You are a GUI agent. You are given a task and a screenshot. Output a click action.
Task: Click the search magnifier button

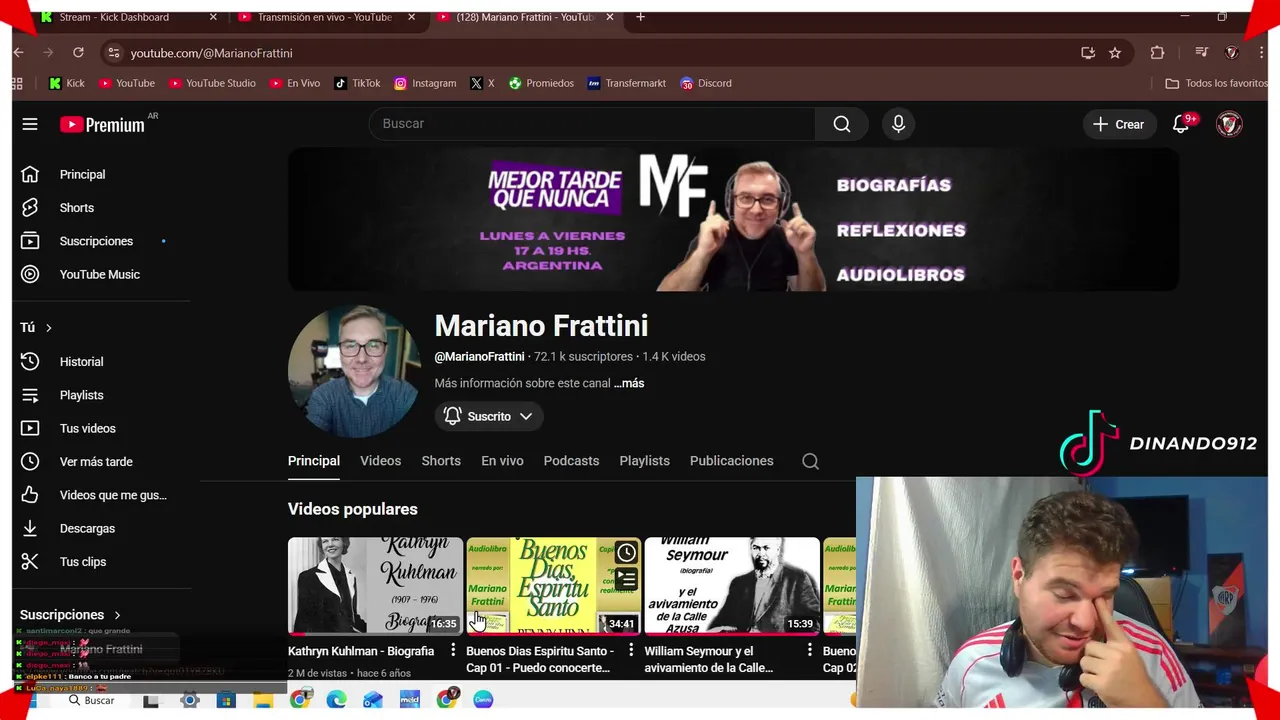(842, 124)
